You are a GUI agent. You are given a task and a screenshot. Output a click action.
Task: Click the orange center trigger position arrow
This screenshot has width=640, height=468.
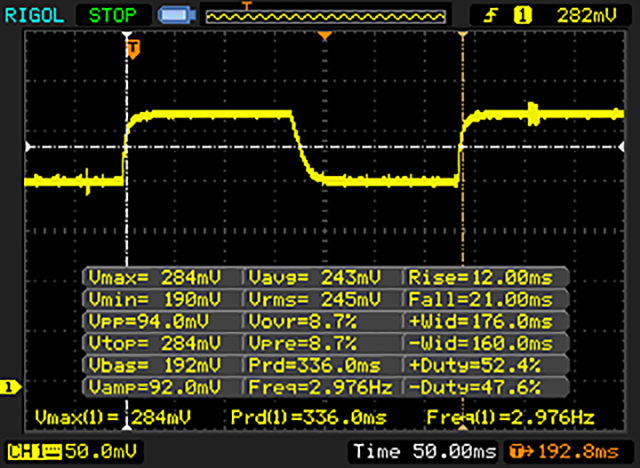323,37
